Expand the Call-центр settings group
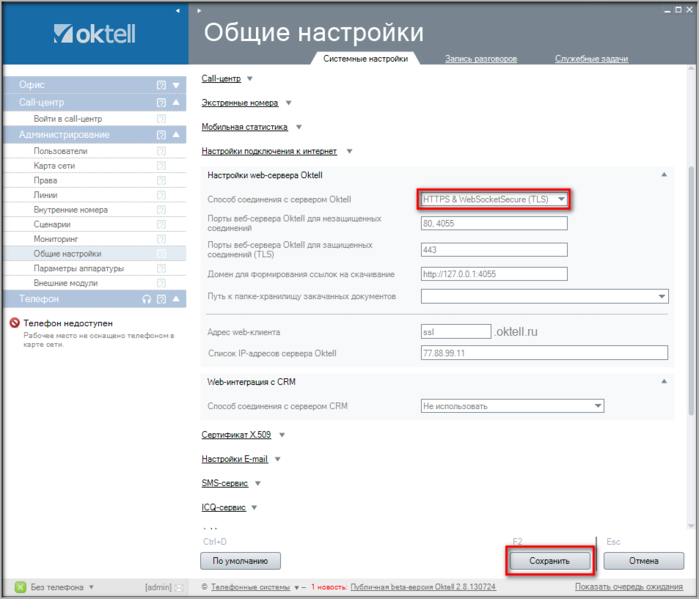699x599 pixels. click(250, 79)
